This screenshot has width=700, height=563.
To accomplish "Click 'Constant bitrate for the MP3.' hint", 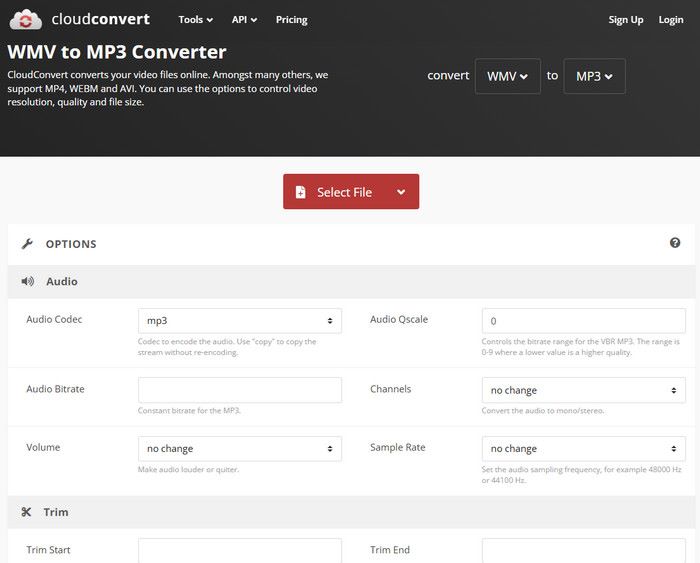I will point(189,410).
